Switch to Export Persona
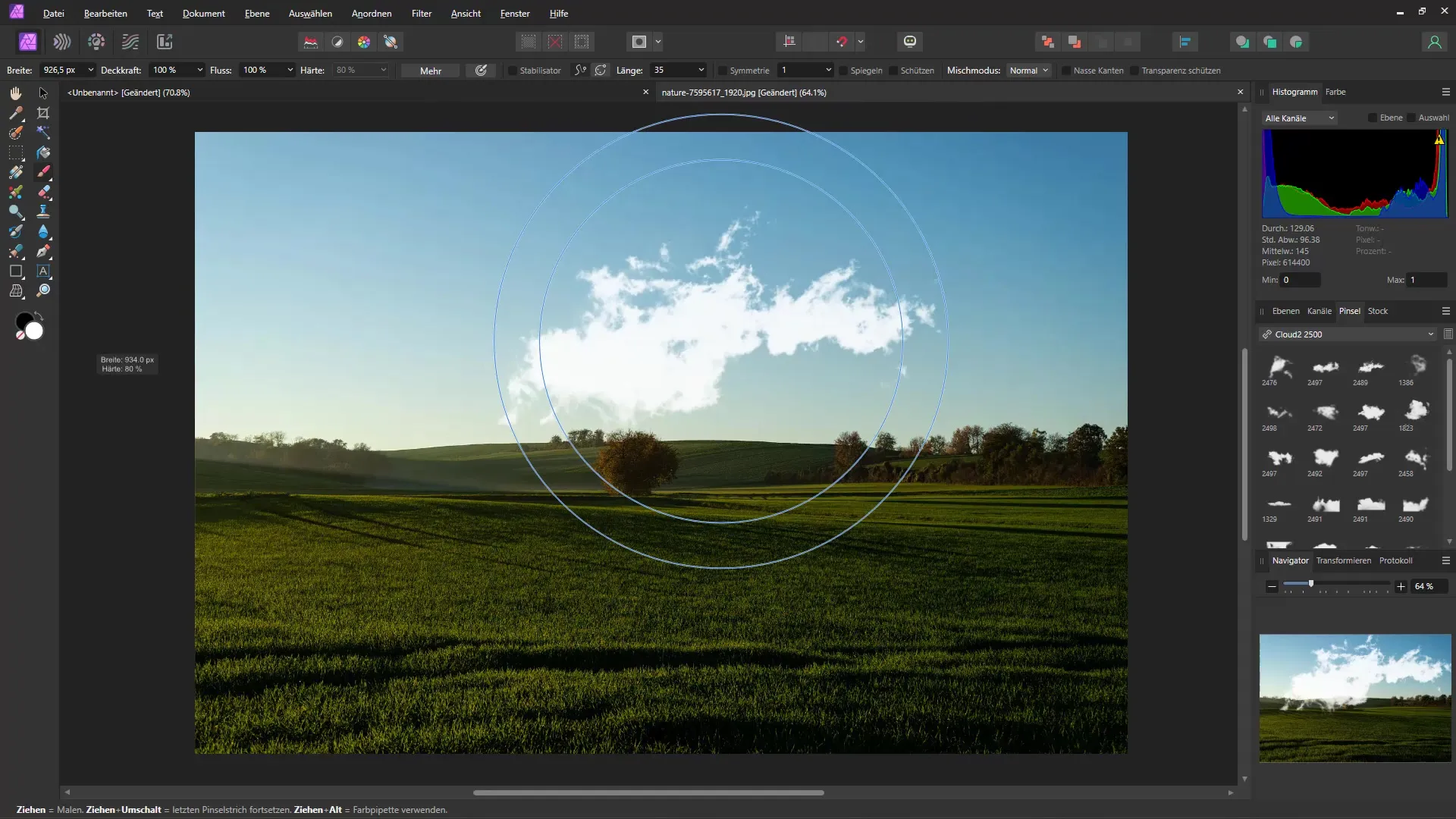 point(165,42)
